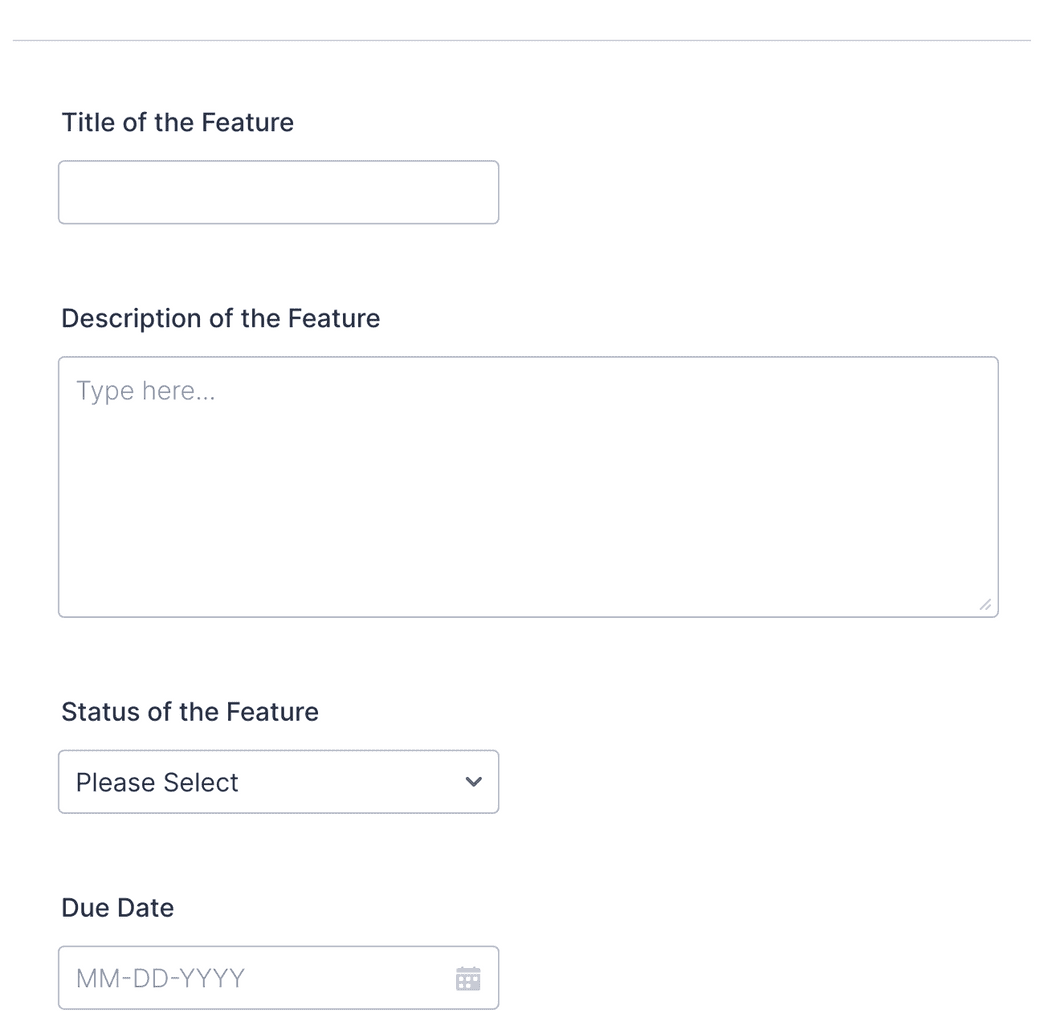1044x1011 pixels.
Task: Click the Description of the Feature label
Action: [x=220, y=318]
